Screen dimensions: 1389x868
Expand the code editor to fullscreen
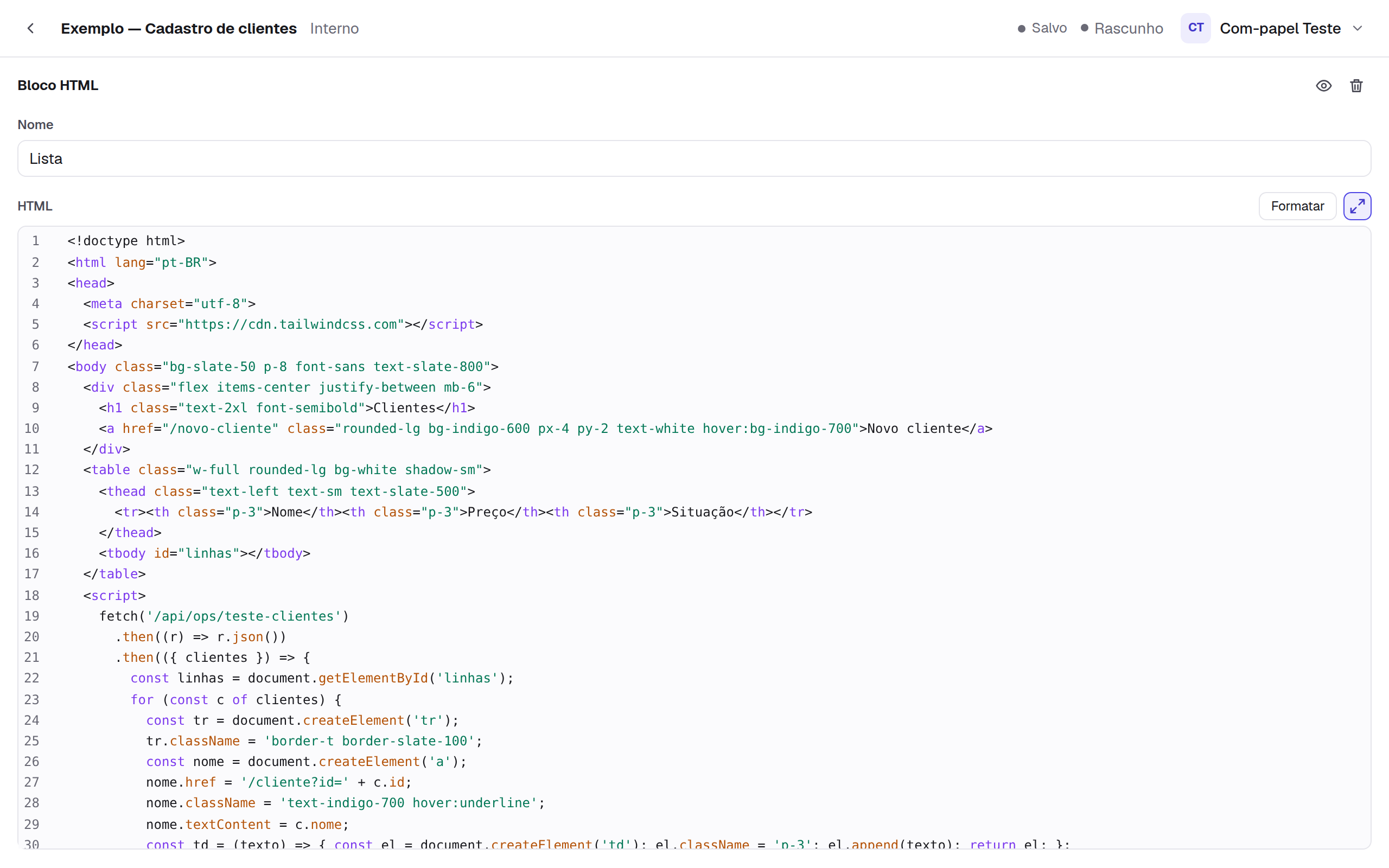pyautogui.click(x=1357, y=206)
